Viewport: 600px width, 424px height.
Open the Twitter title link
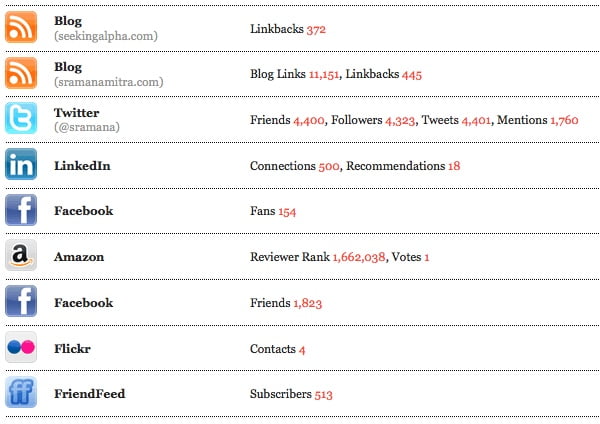[x=77, y=113]
